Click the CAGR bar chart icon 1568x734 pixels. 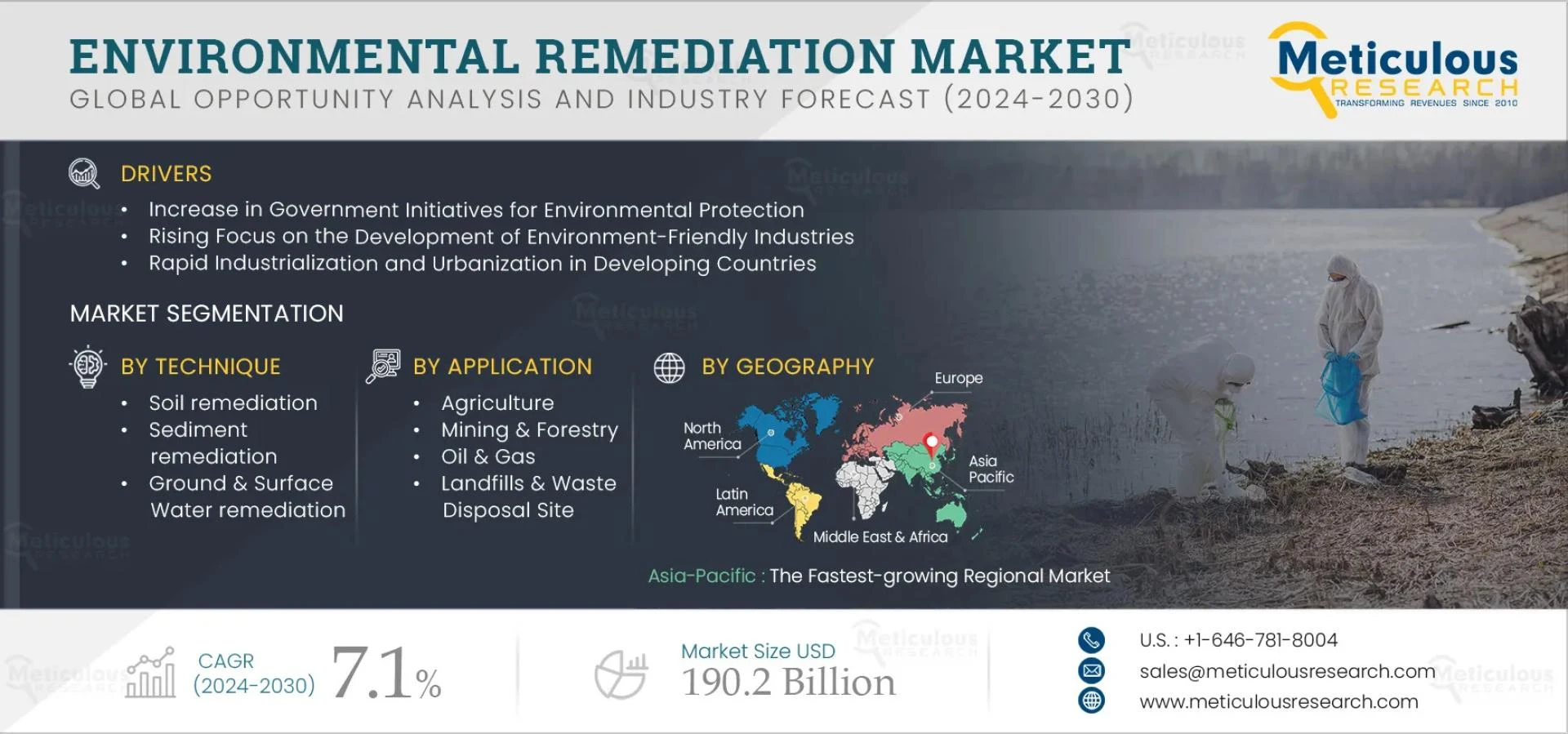coord(151,673)
